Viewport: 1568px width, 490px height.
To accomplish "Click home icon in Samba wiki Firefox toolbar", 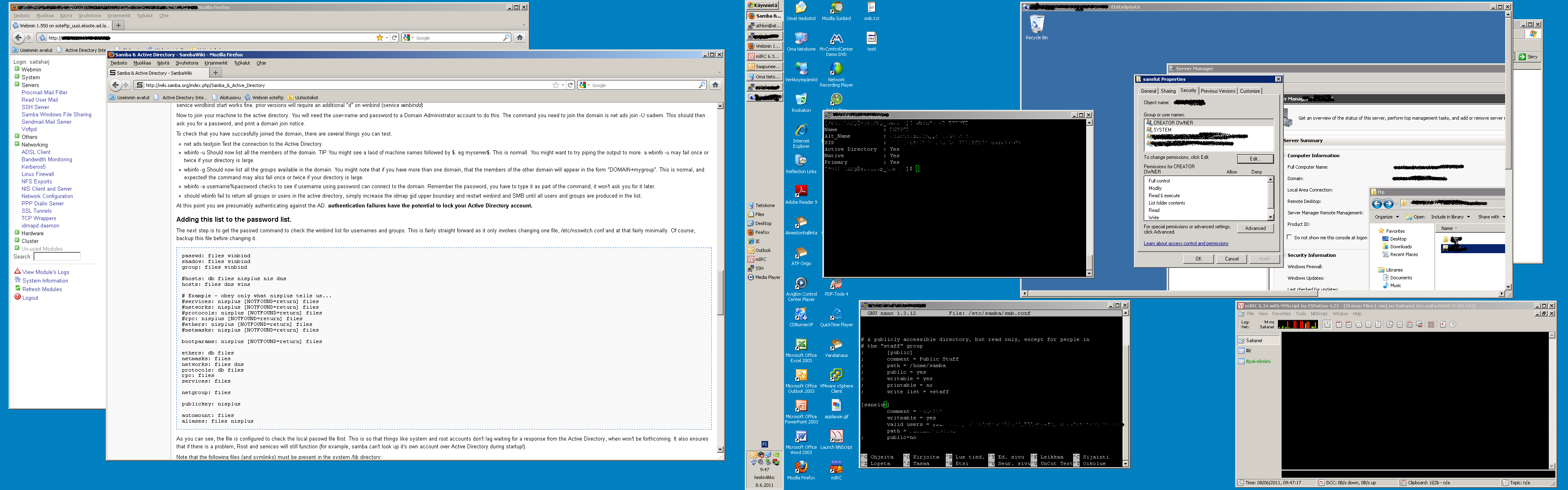I will click(x=715, y=85).
